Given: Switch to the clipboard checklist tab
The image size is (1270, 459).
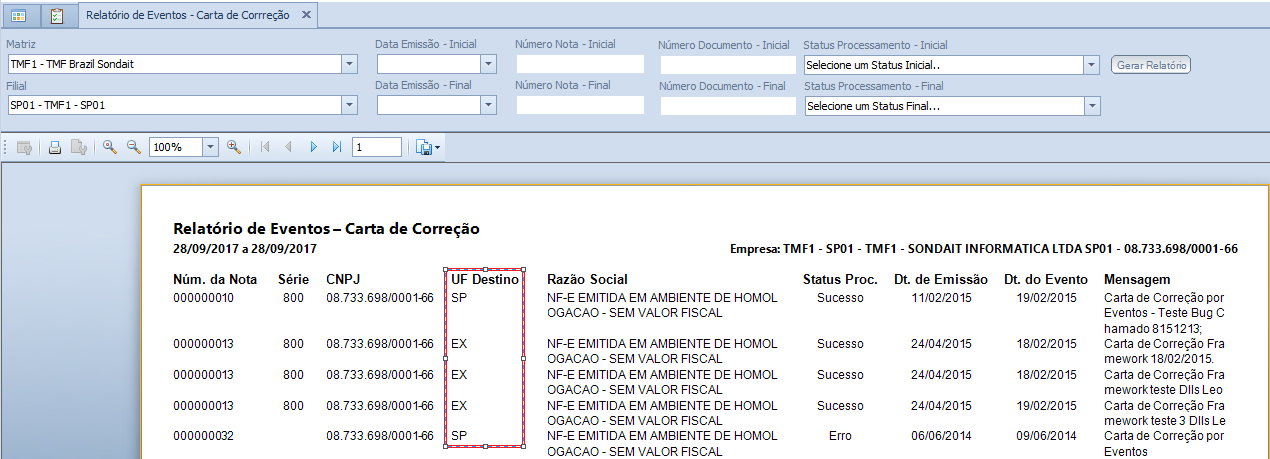Looking at the screenshot, I should (x=57, y=16).
